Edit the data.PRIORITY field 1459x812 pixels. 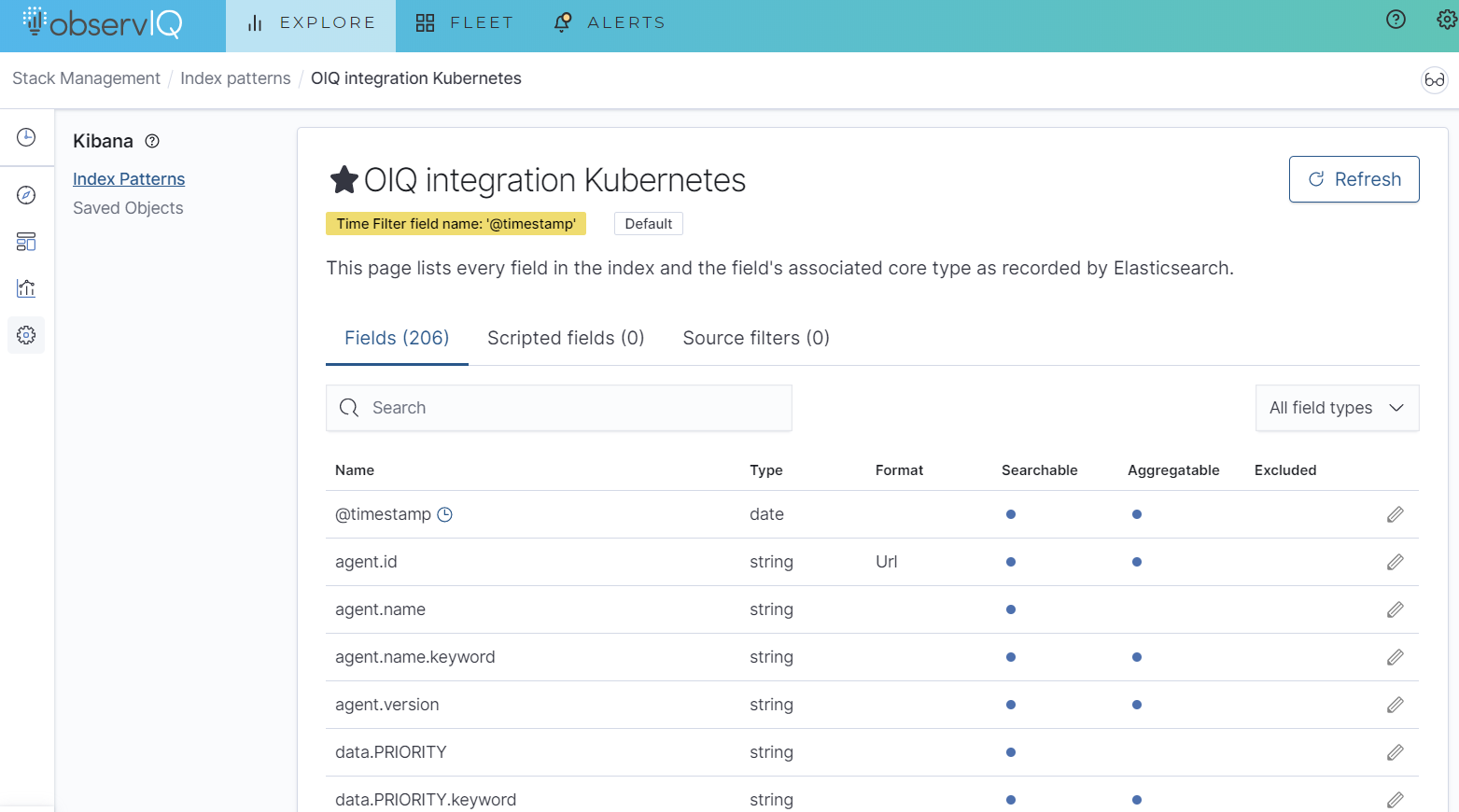pyautogui.click(x=1395, y=752)
